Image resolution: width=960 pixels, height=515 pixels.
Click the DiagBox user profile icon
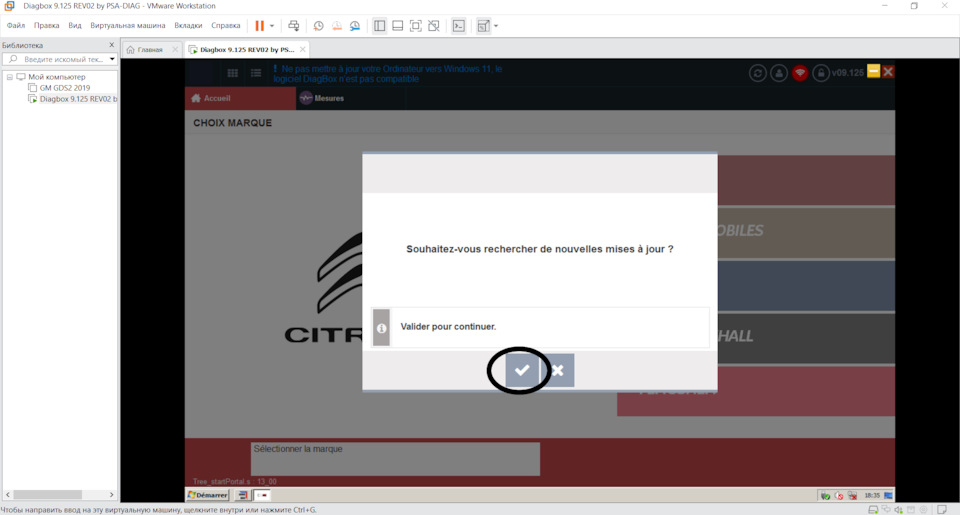(779, 73)
